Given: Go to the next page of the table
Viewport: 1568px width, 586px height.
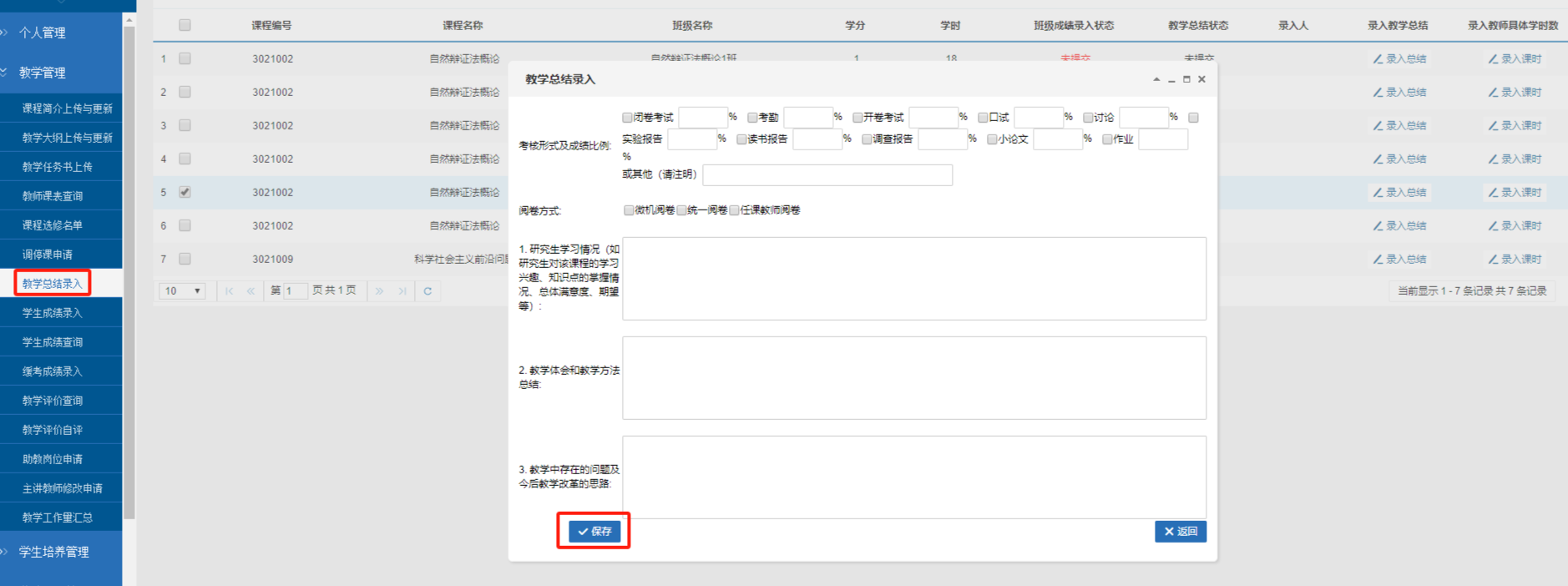Looking at the screenshot, I should tap(380, 291).
